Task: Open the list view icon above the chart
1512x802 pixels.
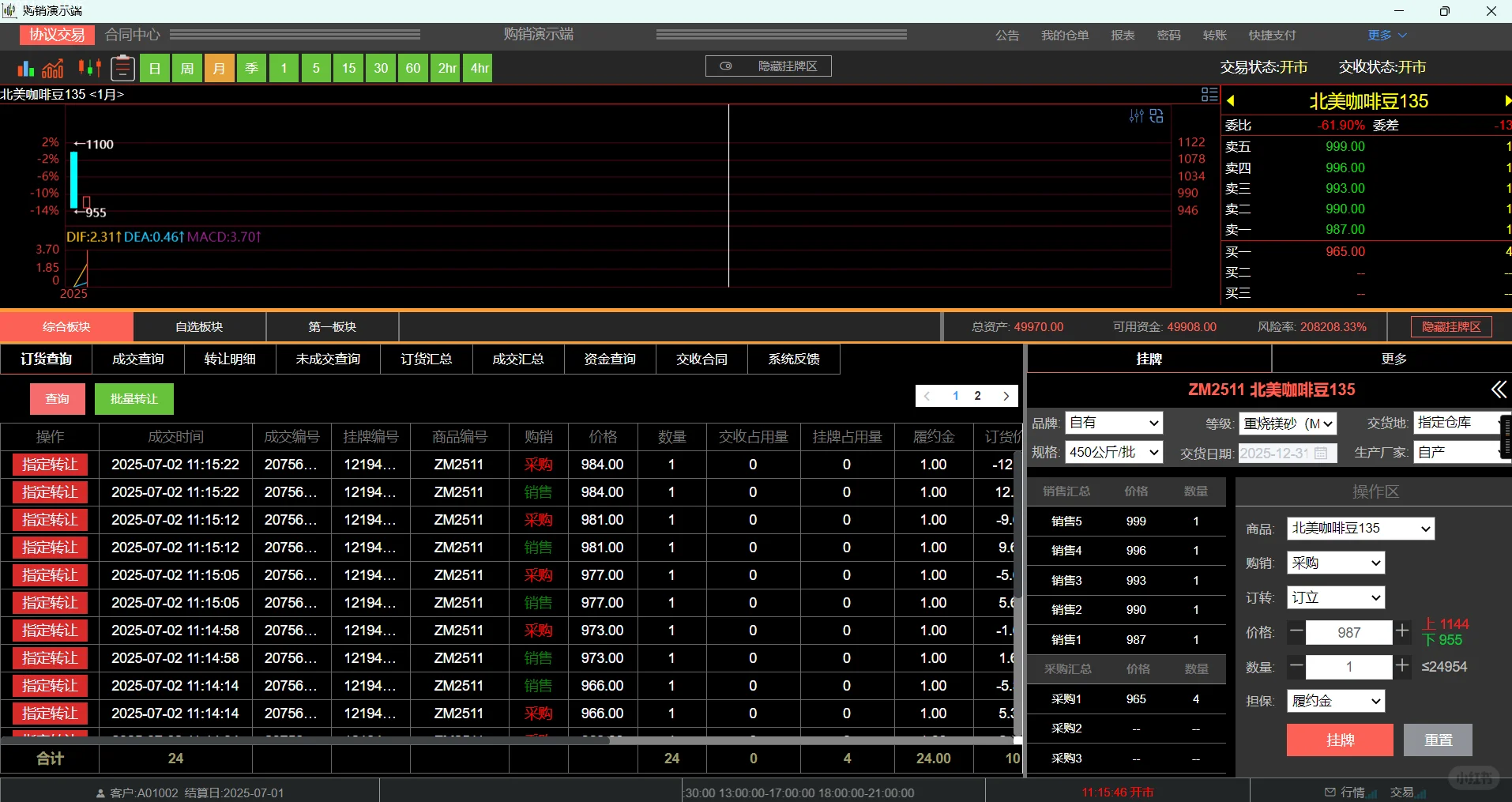Action: (x=1209, y=95)
